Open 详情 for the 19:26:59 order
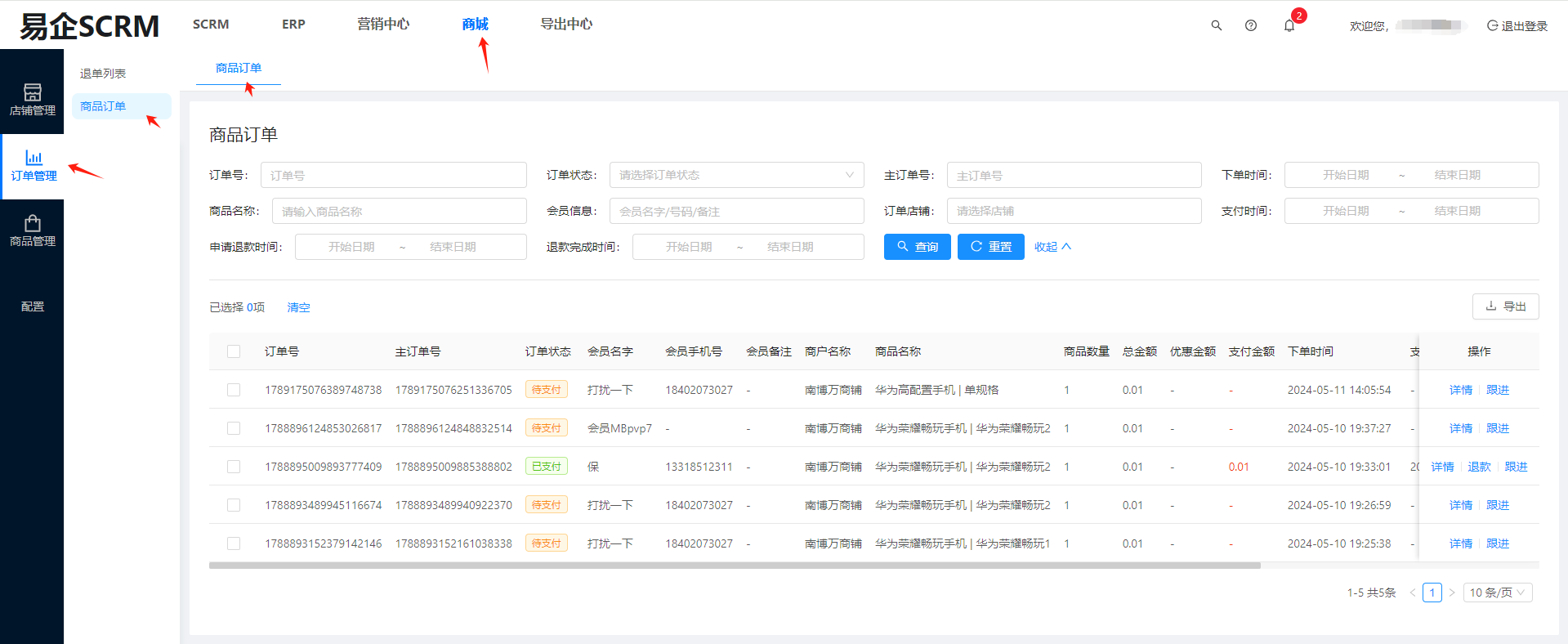Image resolution: width=1568 pixels, height=644 pixels. (1461, 505)
